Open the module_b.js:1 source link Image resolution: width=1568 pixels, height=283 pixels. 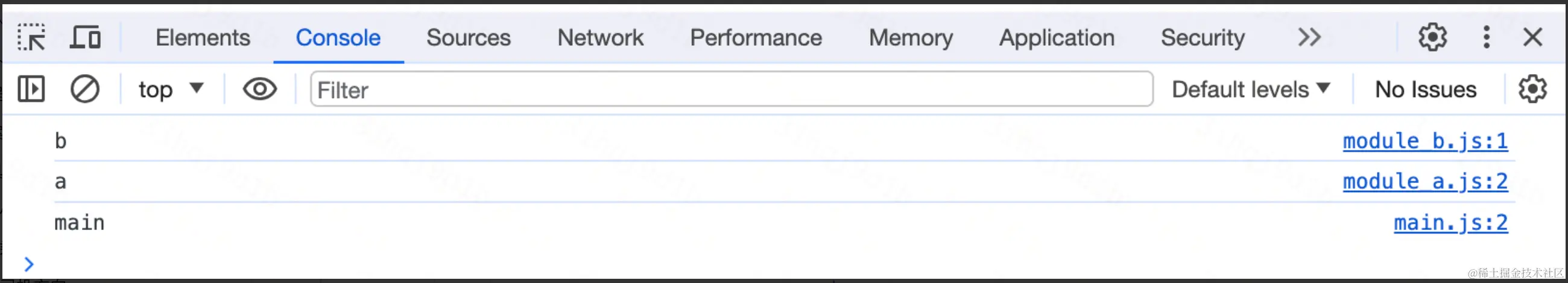pyautogui.click(x=1425, y=141)
